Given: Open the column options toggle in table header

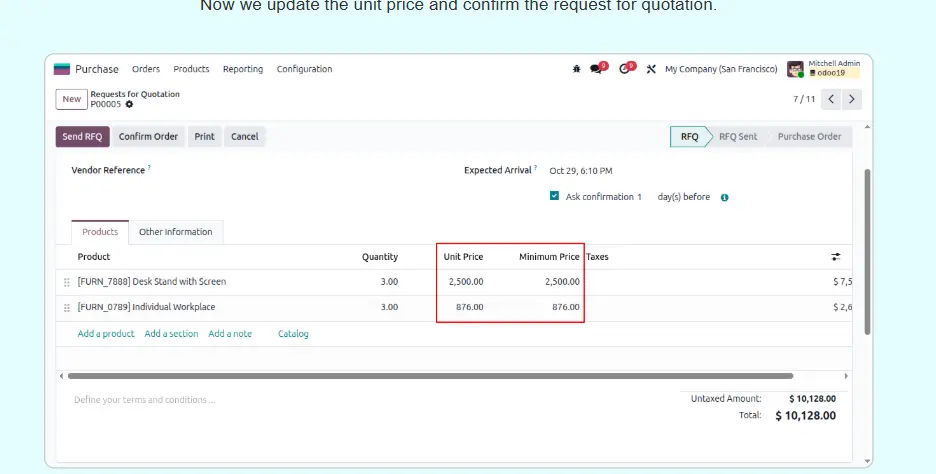Looking at the screenshot, I should tap(836, 257).
